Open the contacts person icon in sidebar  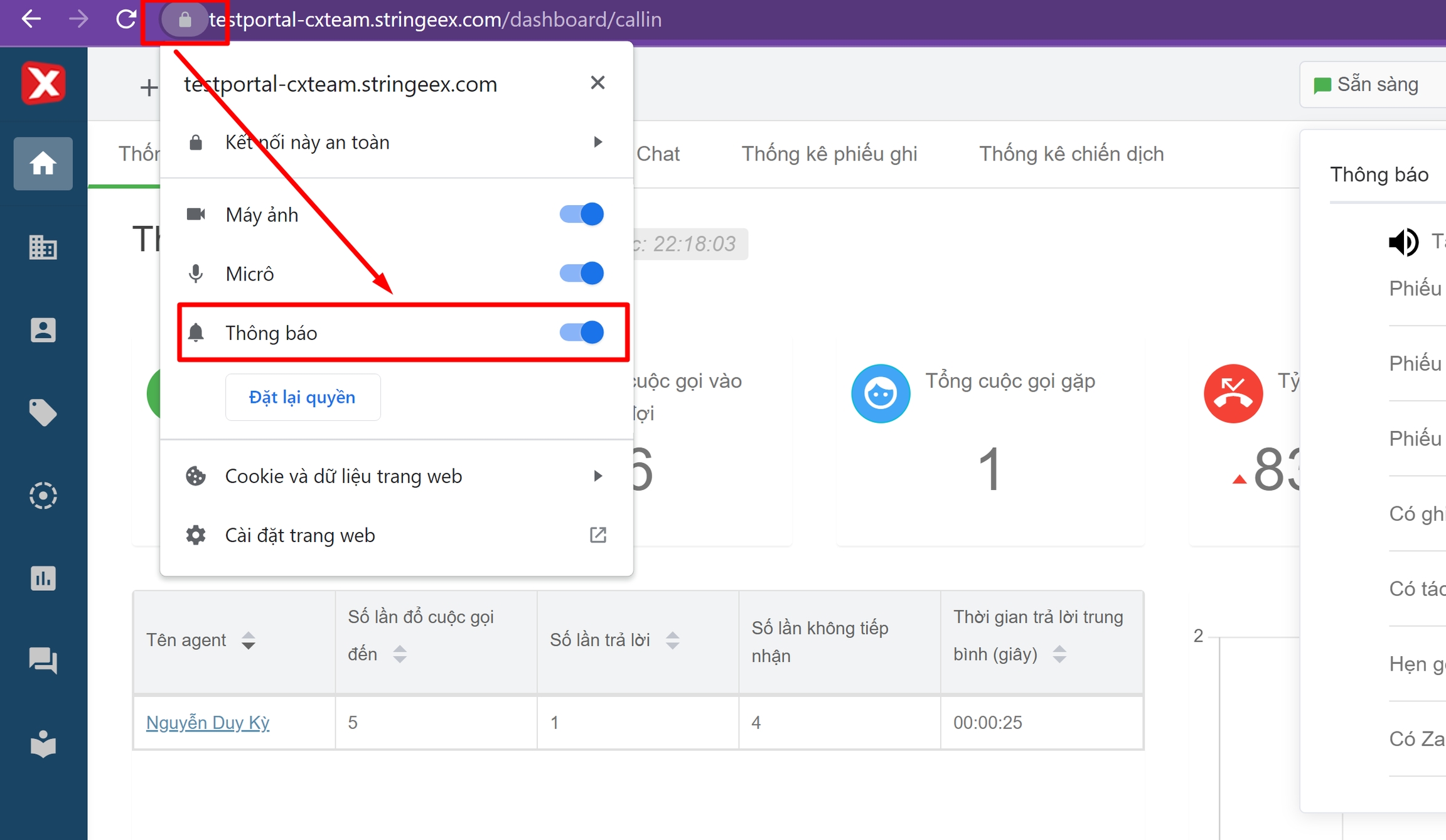click(x=43, y=330)
